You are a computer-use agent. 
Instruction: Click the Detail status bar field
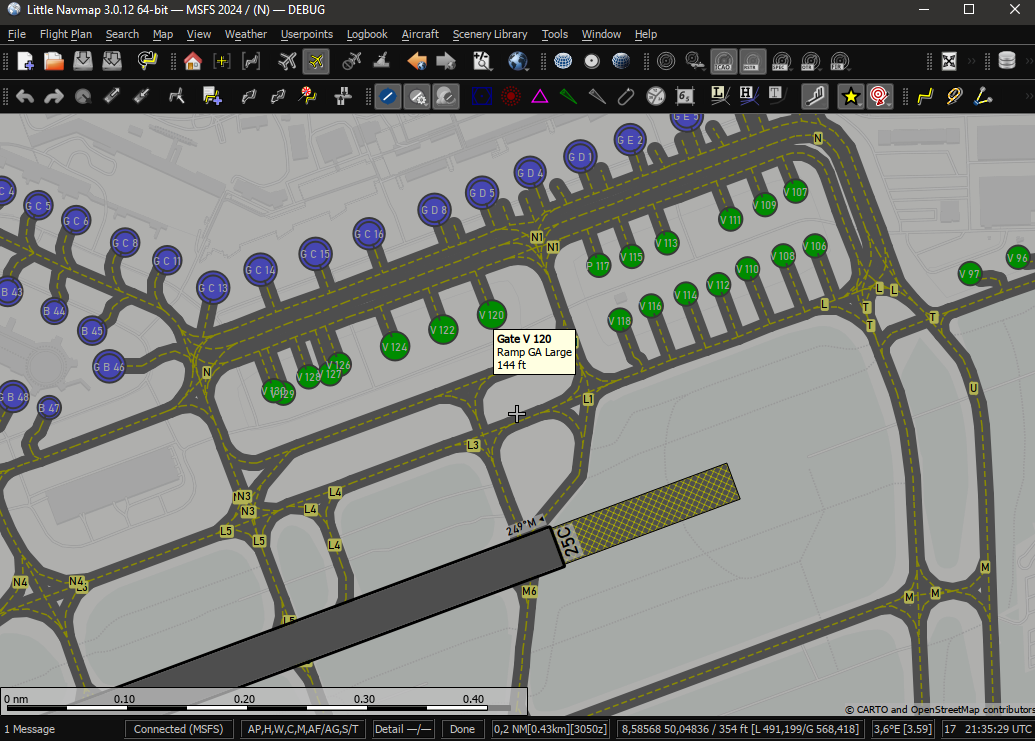[x=403, y=729]
